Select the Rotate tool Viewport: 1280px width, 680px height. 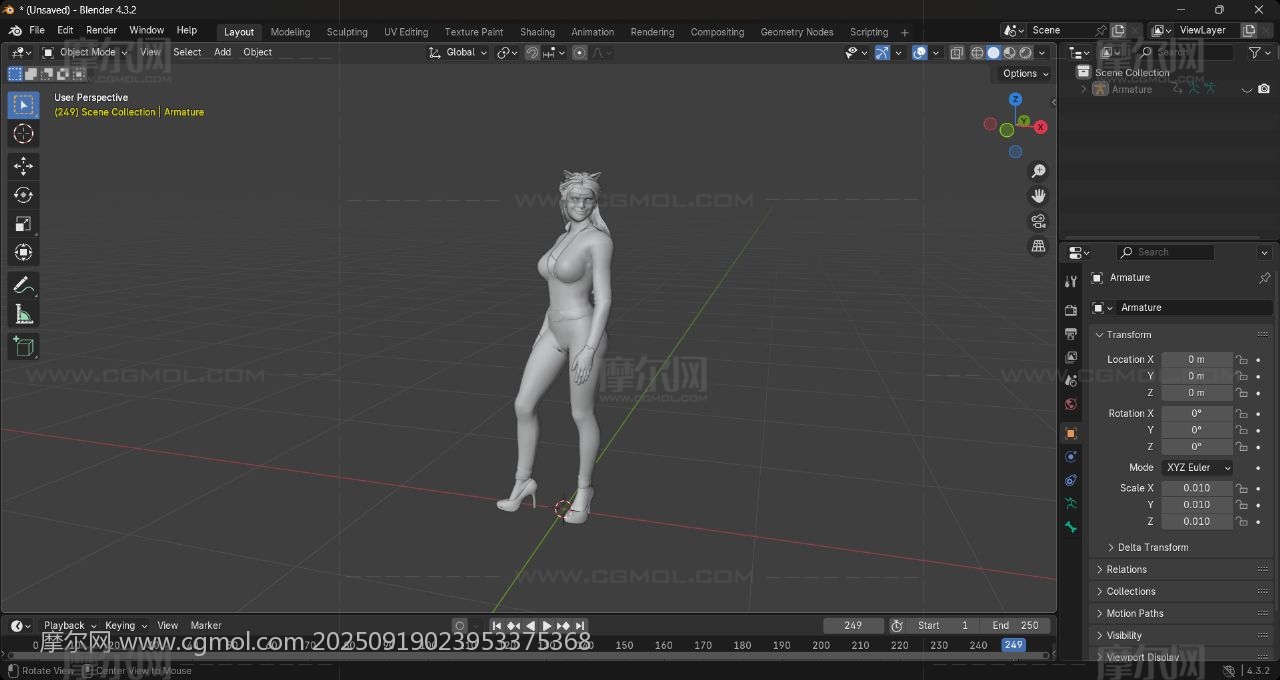(x=23, y=195)
